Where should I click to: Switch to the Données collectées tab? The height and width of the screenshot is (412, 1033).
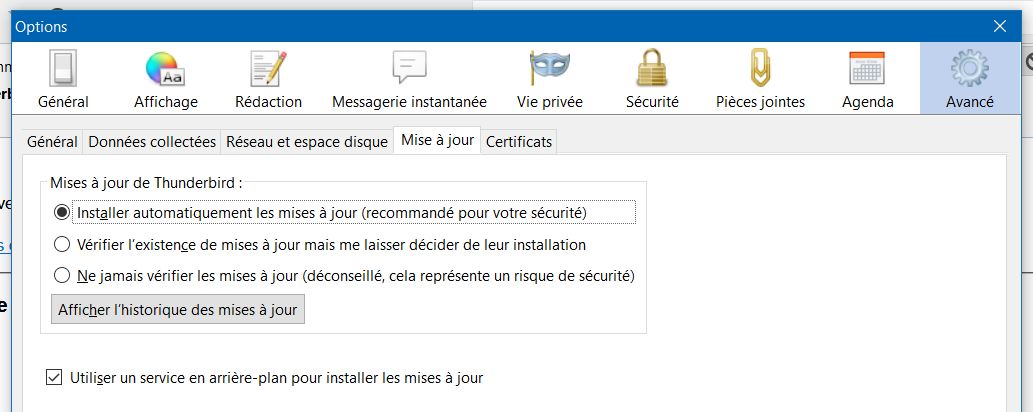(x=152, y=142)
